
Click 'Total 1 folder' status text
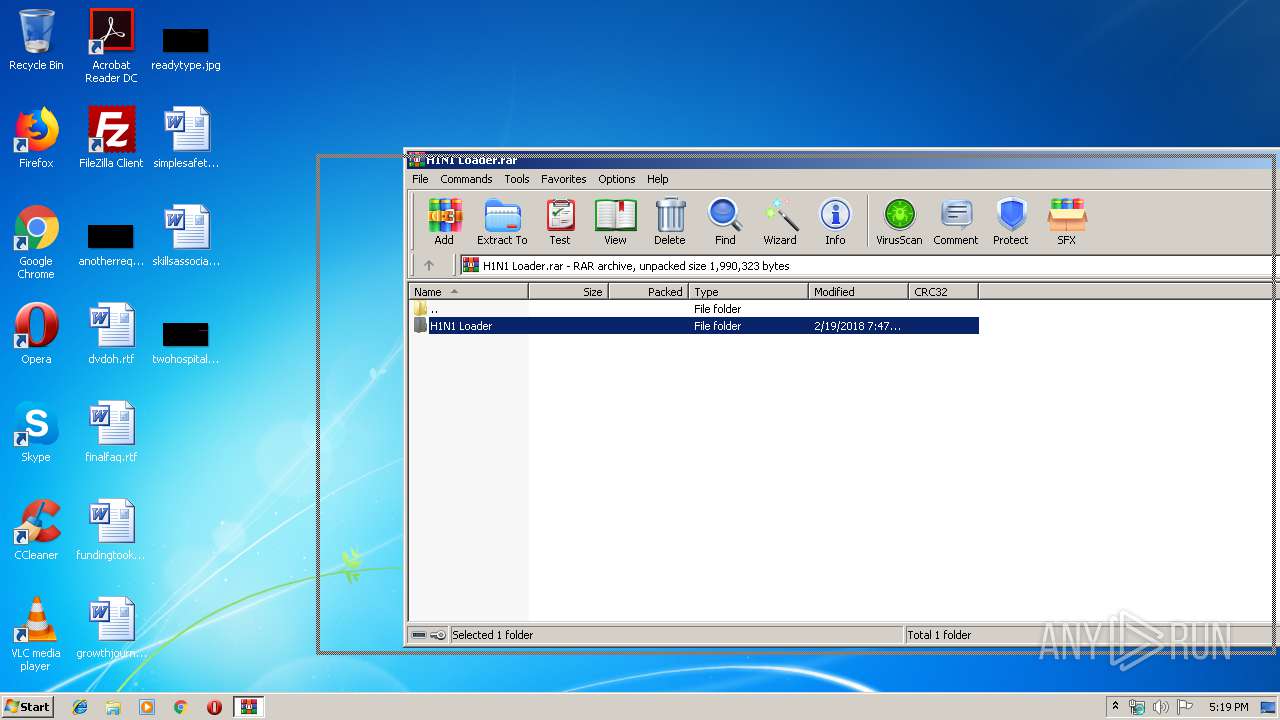point(939,635)
